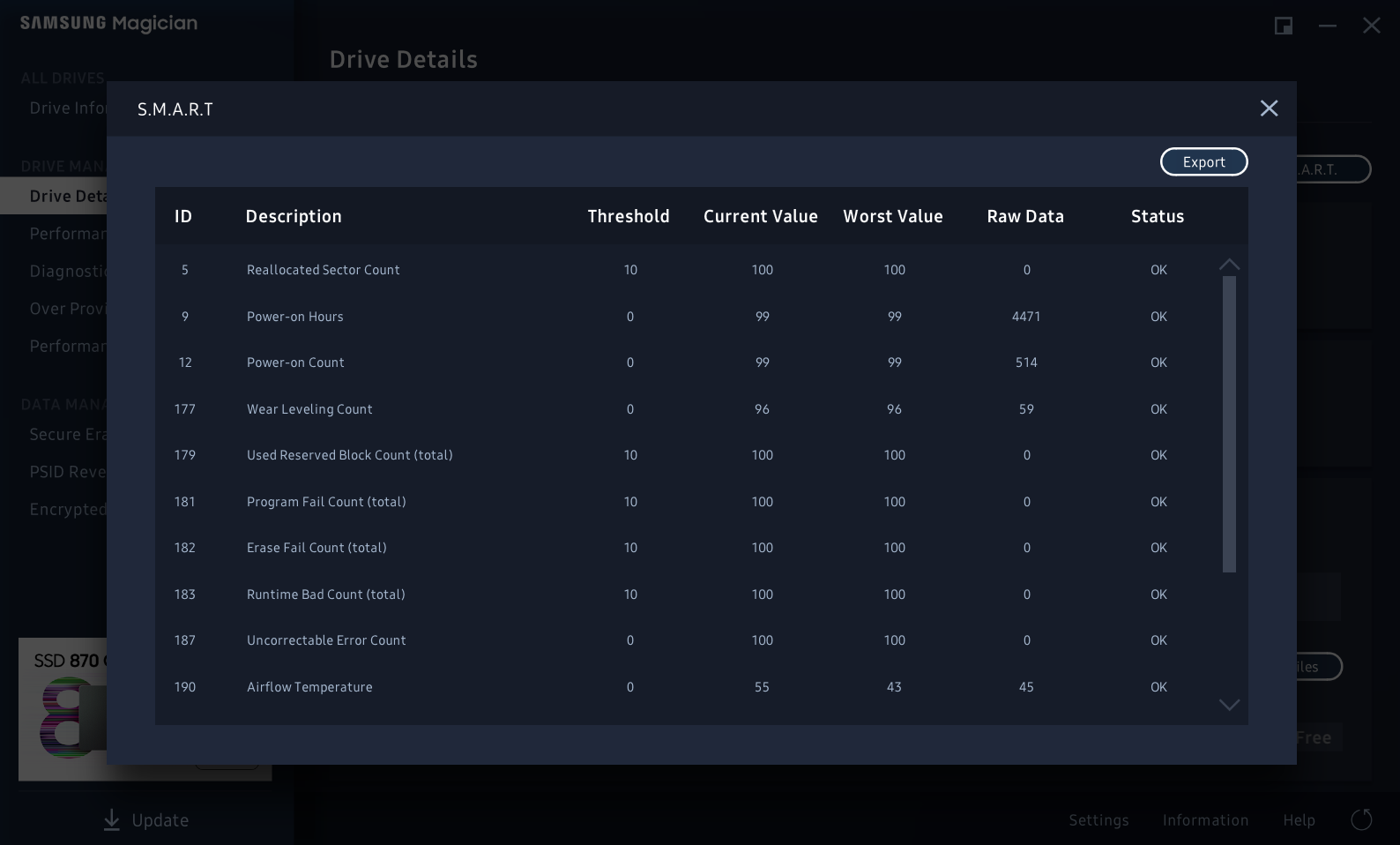Click raw data value 4471
This screenshot has height=845, width=1400.
click(1026, 317)
